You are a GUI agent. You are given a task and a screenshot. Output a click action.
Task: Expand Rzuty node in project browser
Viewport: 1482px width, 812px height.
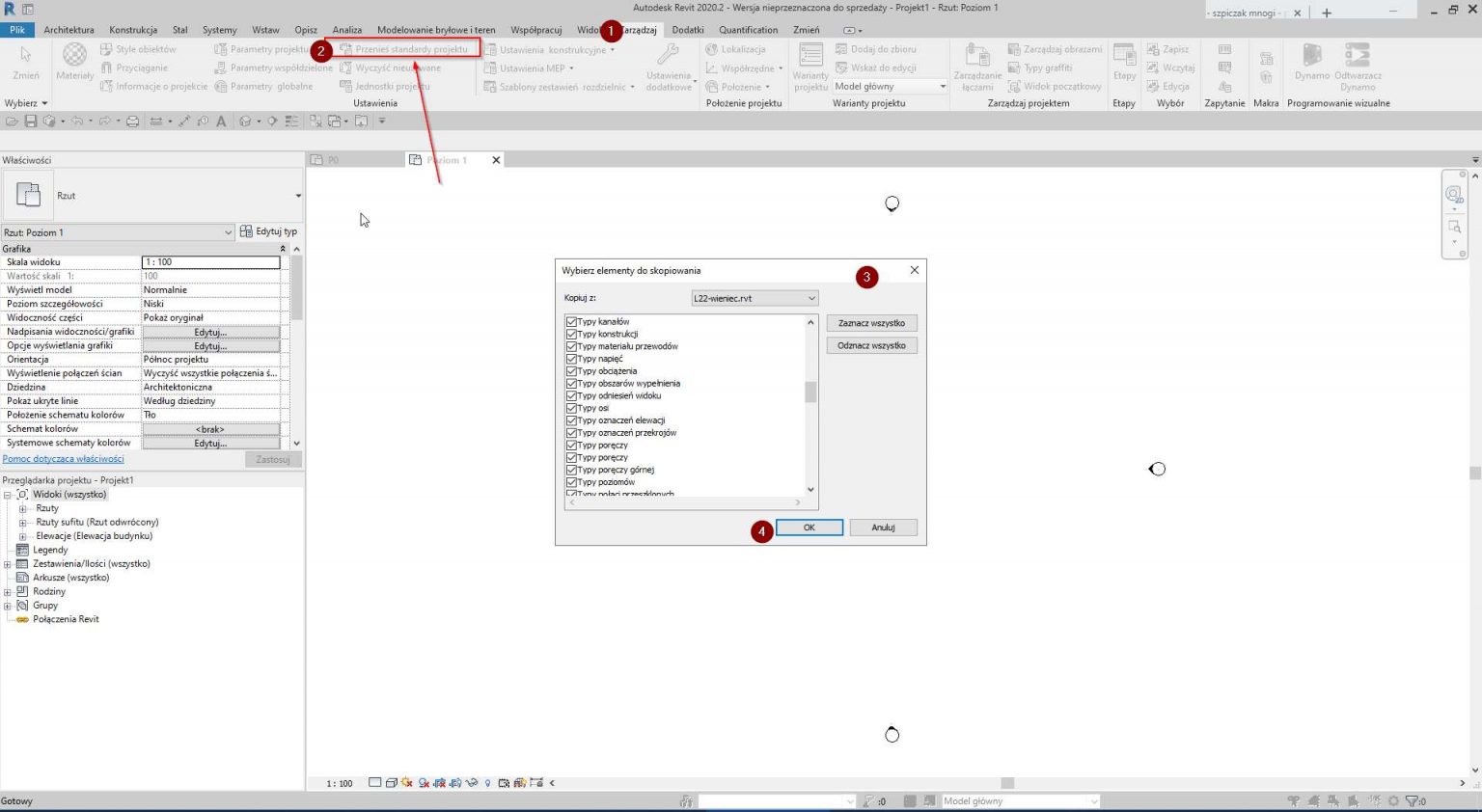point(22,508)
